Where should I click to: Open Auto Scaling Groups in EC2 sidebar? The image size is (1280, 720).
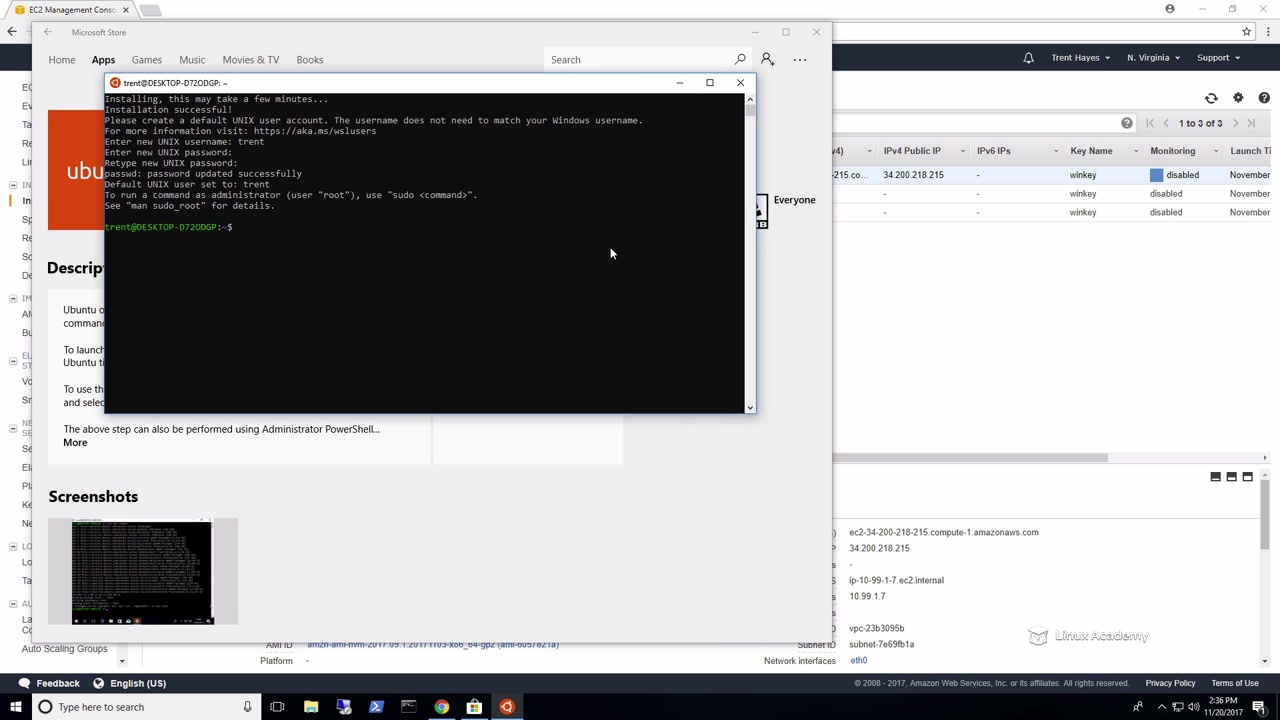[x=64, y=649]
